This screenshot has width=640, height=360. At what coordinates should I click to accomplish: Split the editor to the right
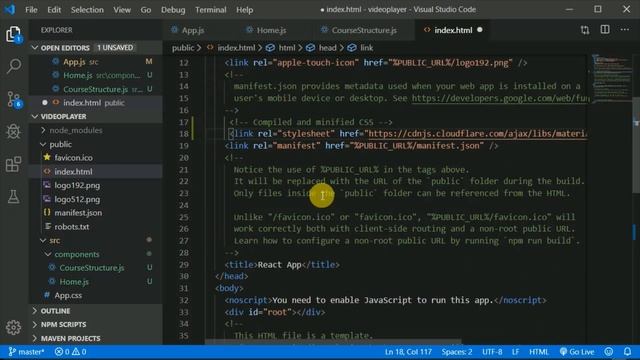click(605, 30)
